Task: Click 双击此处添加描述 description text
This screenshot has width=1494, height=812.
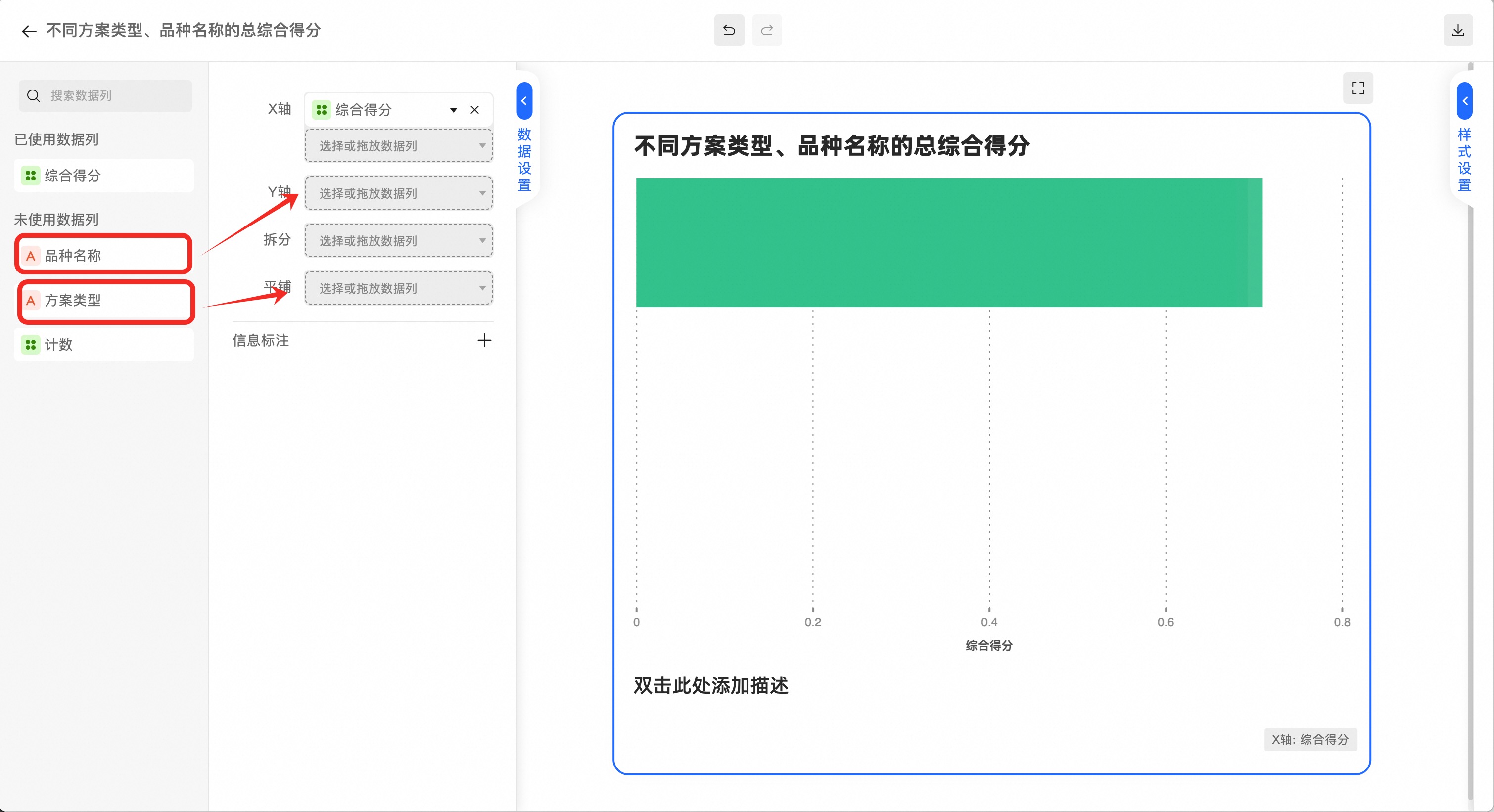Action: (710, 685)
